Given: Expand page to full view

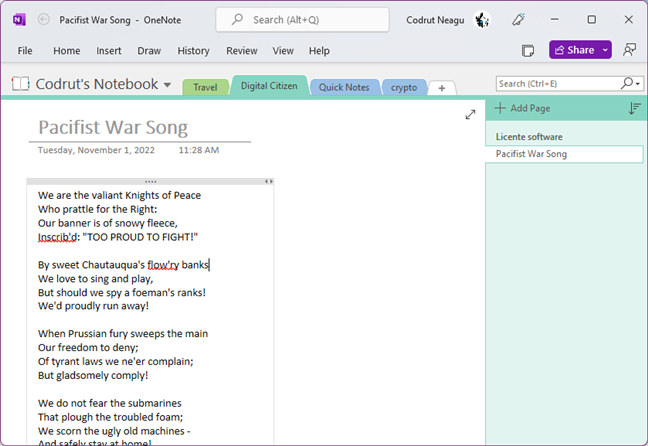Looking at the screenshot, I should 470,115.
